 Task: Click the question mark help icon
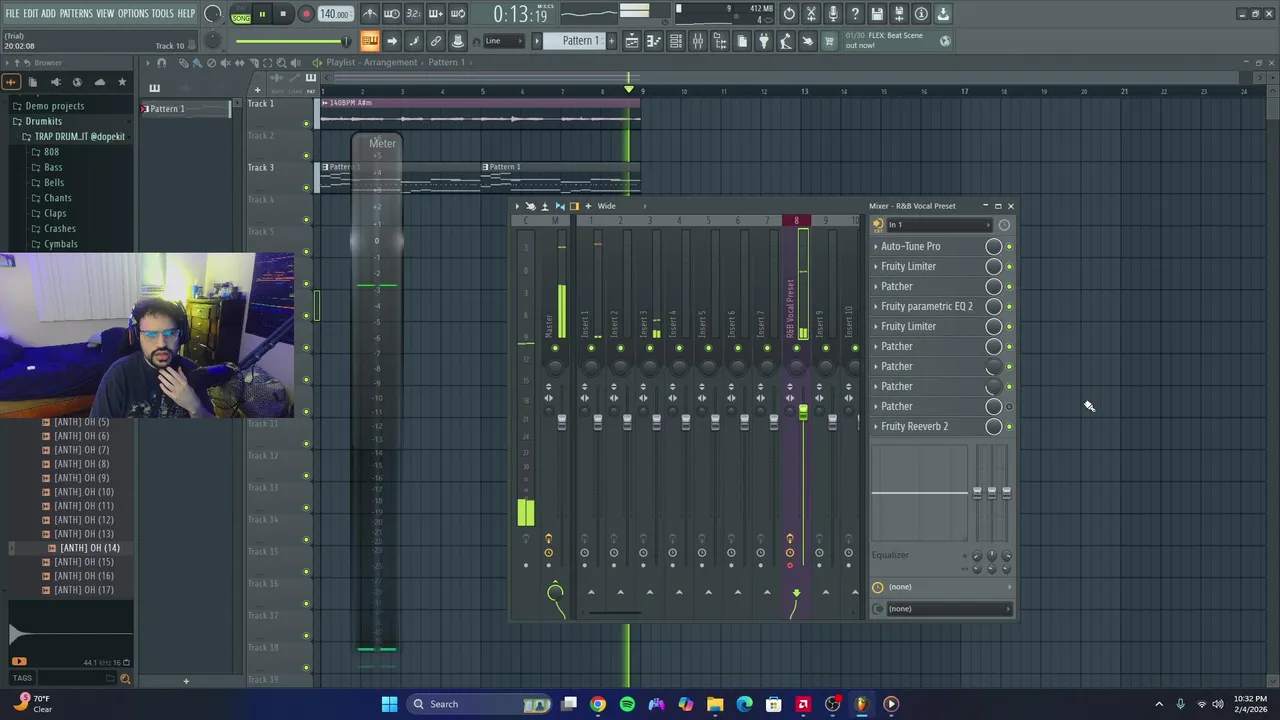pos(855,14)
